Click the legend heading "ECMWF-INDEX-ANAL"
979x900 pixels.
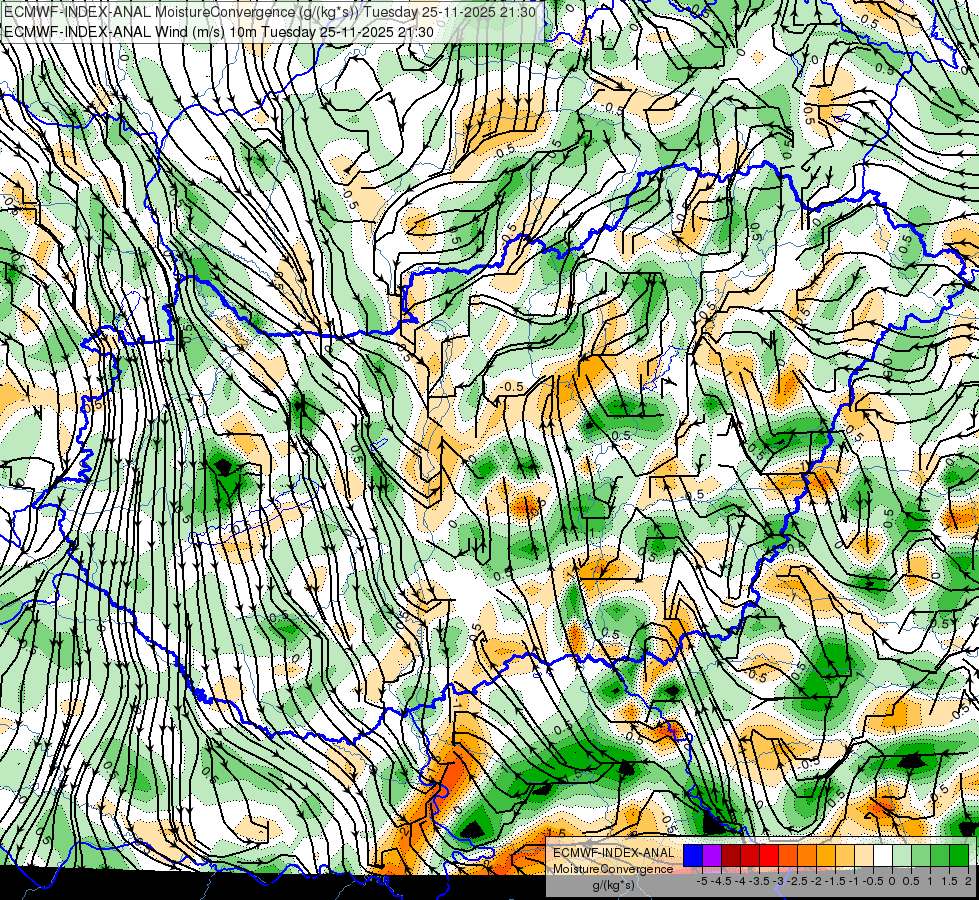[x=614, y=853]
